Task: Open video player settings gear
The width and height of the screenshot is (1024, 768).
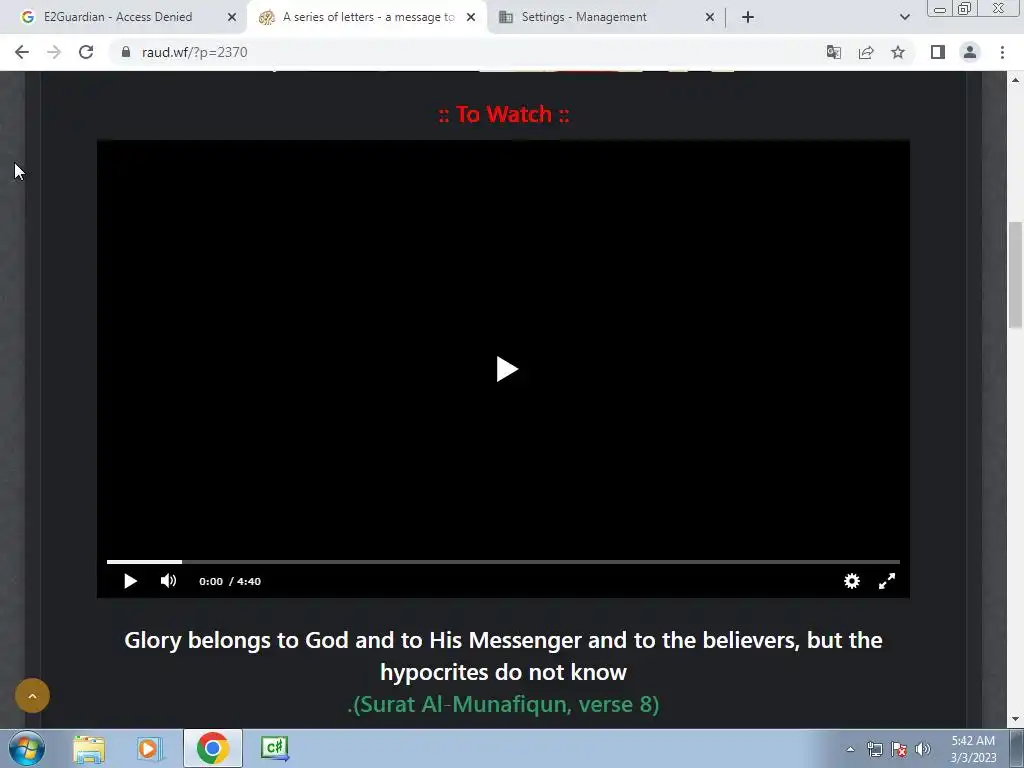Action: (852, 581)
